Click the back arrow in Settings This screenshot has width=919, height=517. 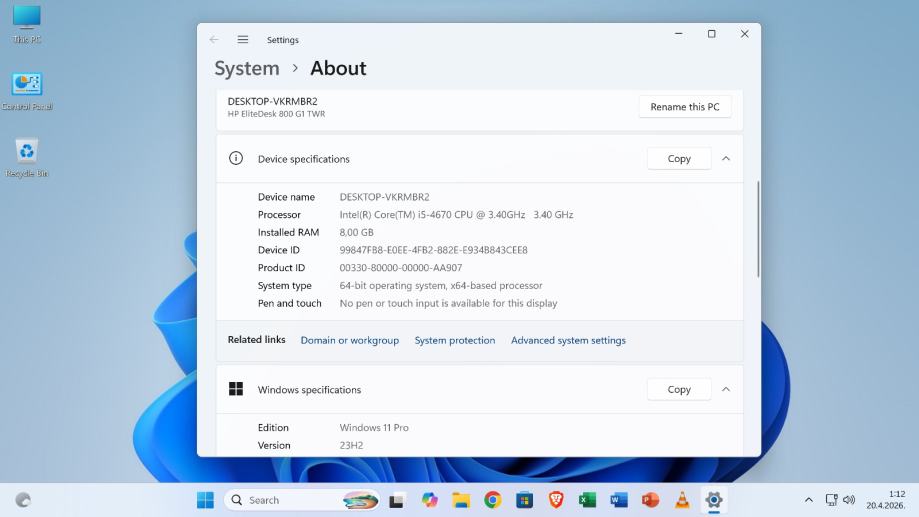tap(214, 40)
